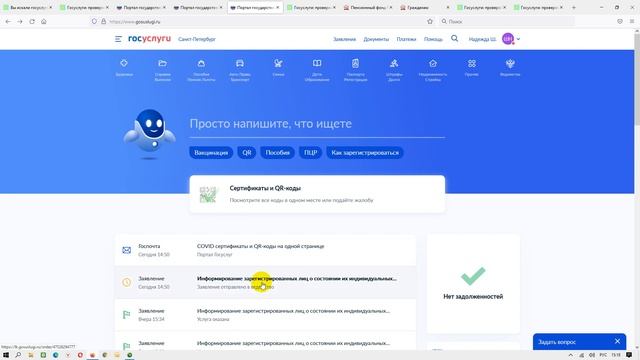This screenshot has width=640, height=360.
Task: Click the taskbar search magnifier
Action: click(x=18, y=355)
